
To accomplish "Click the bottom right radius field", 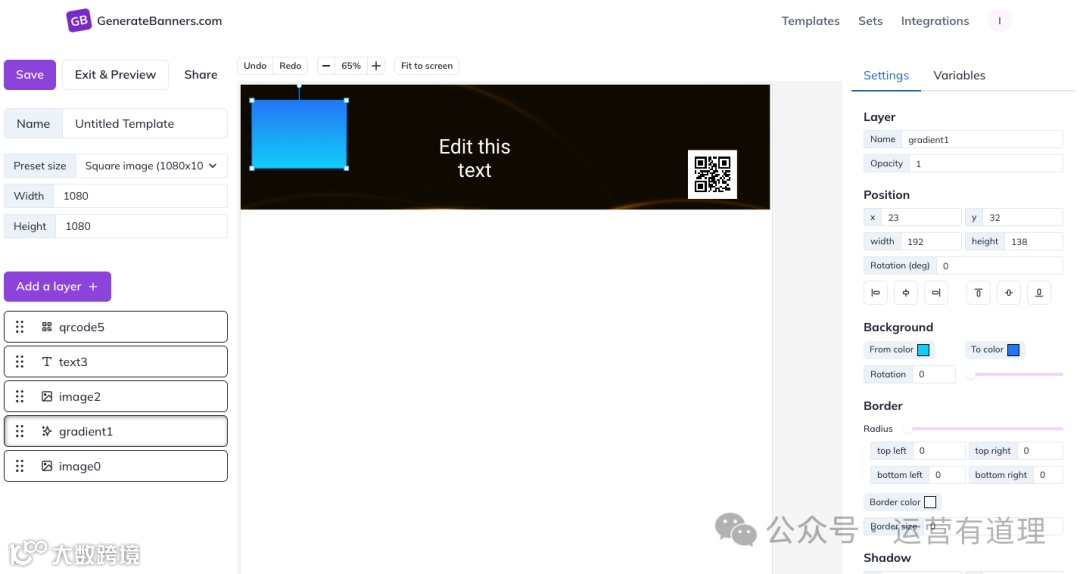I will coord(1048,475).
